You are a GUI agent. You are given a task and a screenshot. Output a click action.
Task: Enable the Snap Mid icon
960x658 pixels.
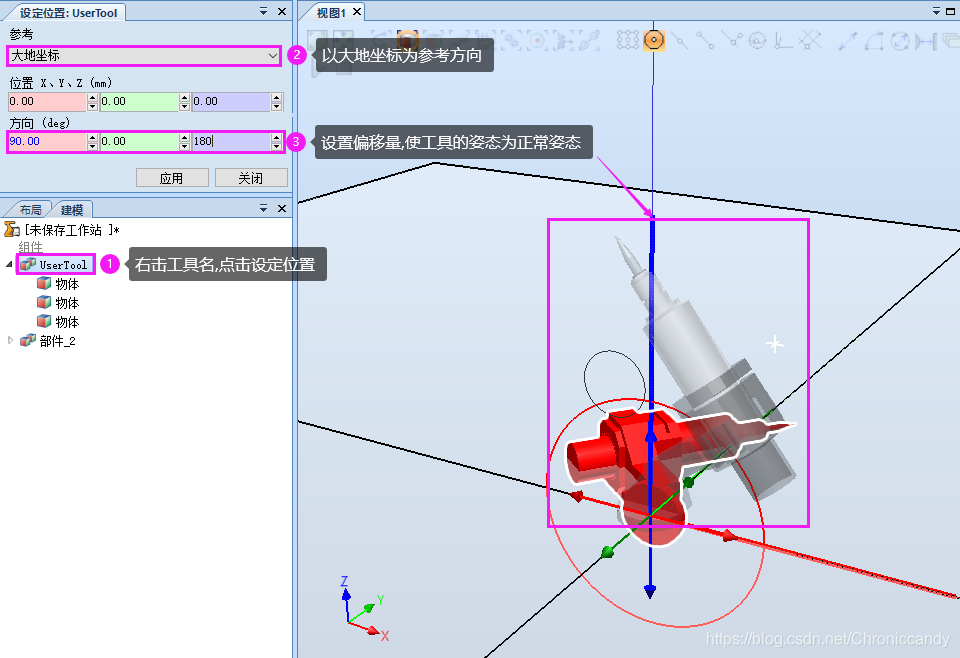click(680, 40)
